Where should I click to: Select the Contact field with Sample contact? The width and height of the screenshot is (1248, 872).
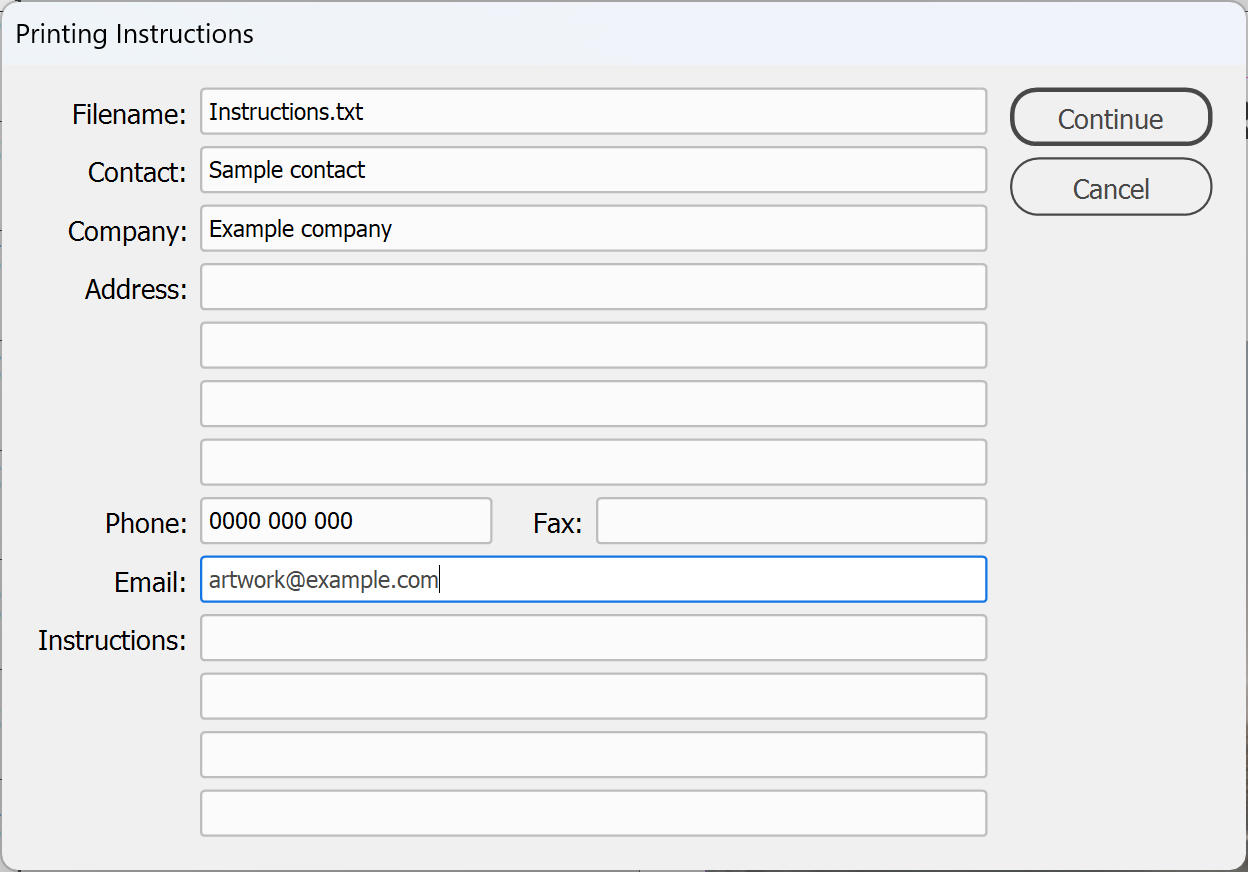pos(594,170)
